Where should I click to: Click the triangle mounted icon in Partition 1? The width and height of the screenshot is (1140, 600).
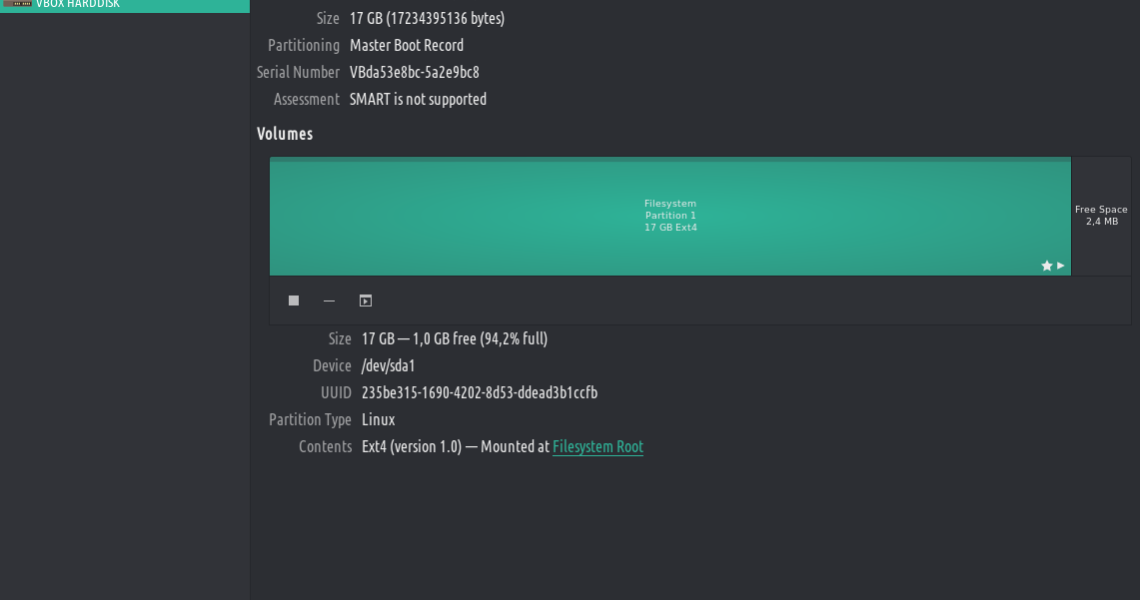pyautogui.click(x=1061, y=266)
